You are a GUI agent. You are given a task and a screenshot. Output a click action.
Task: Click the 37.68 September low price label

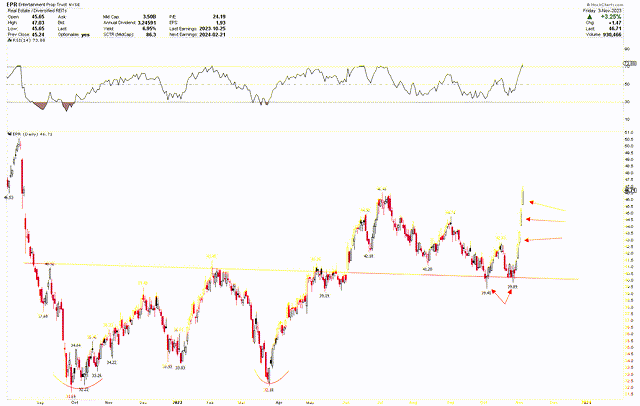pos(43,315)
